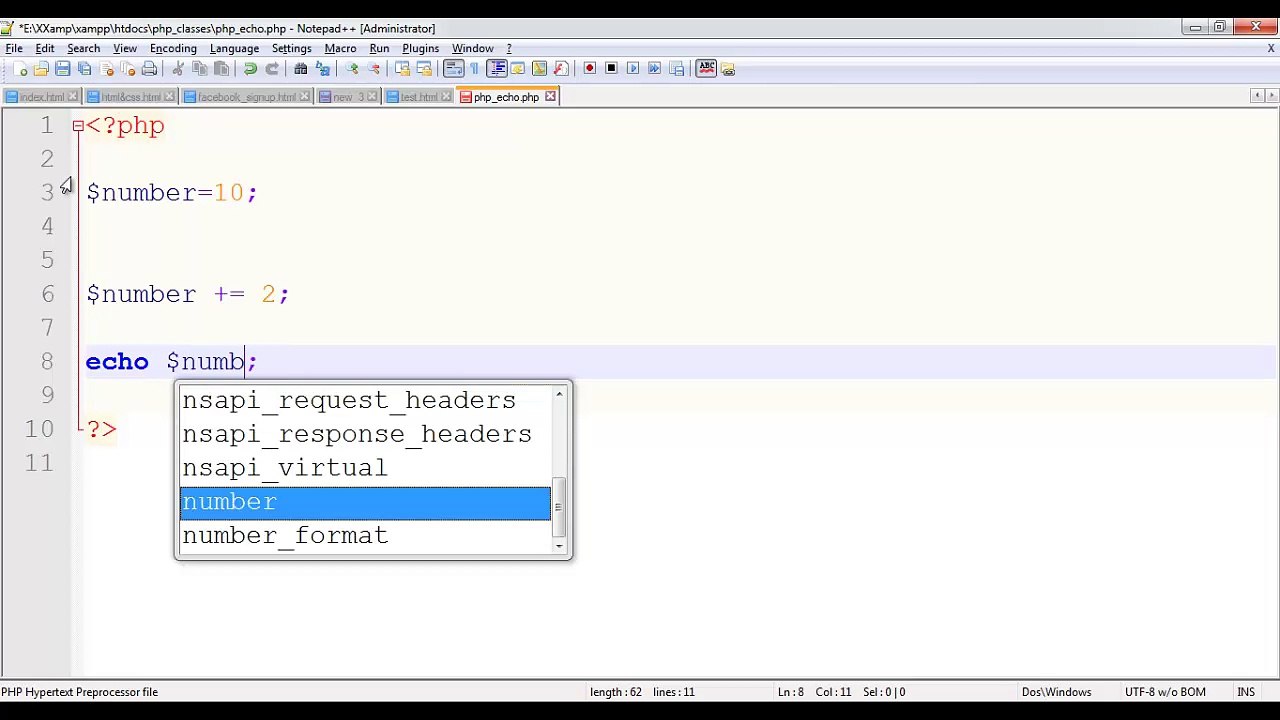Image resolution: width=1280 pixels, height=720 pixels.
Task: Open the Plugins menu
Action: [x=420, y=48]
